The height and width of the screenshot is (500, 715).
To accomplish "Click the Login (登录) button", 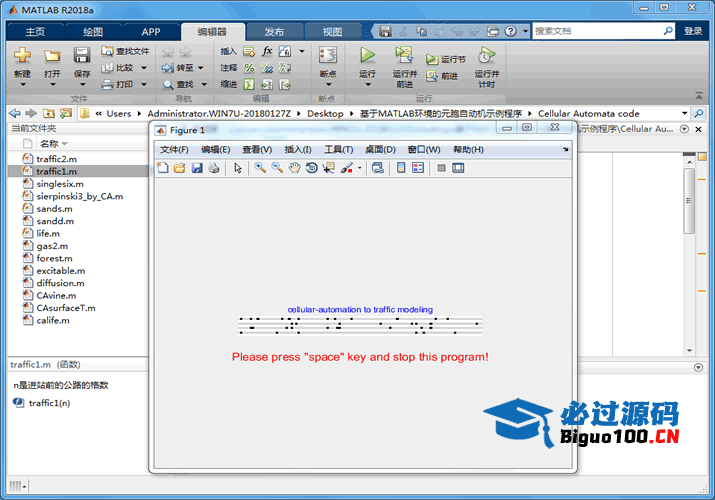I will coord(693,31).
